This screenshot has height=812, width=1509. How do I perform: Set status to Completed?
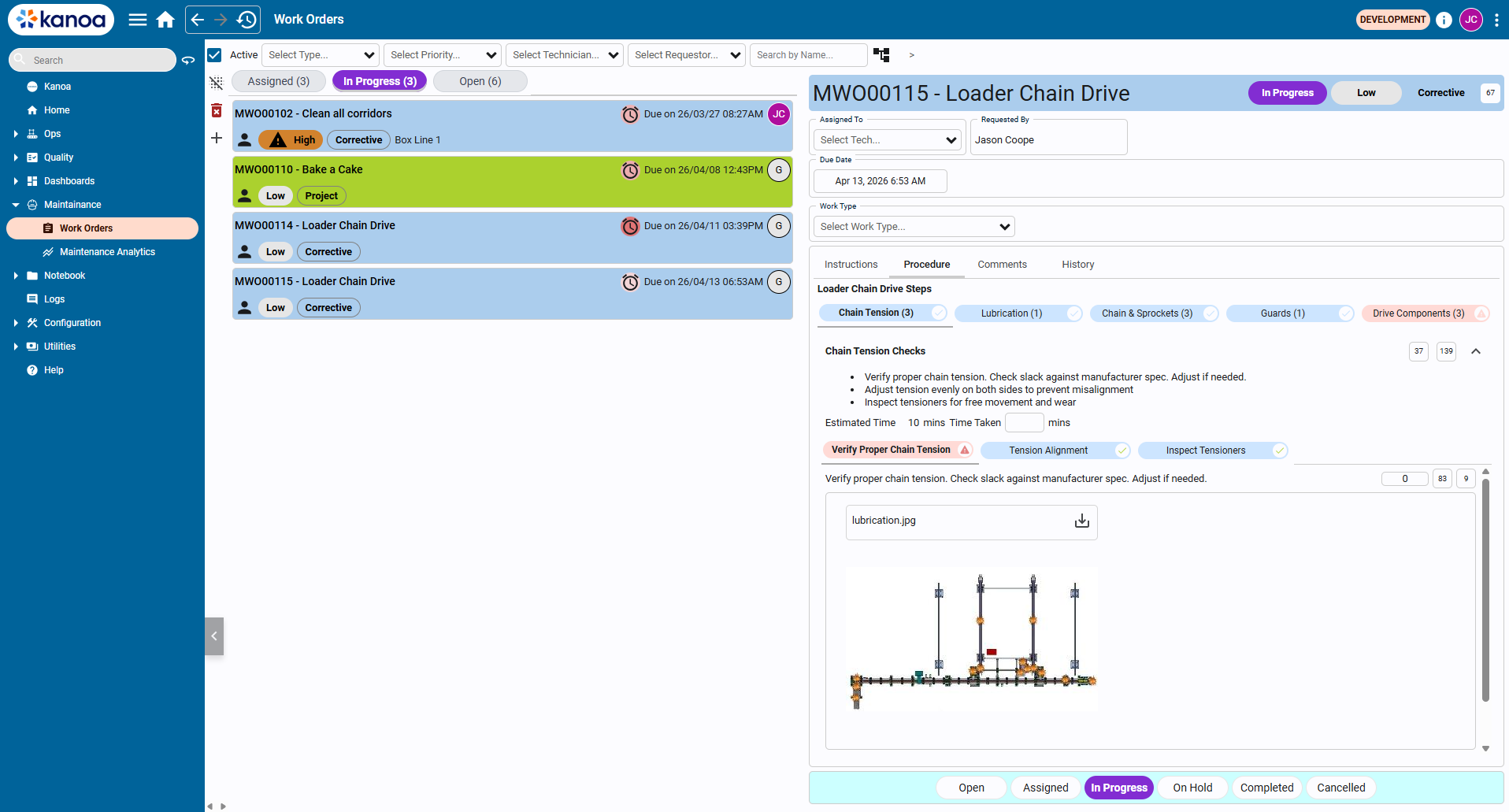coord(1266,788)
